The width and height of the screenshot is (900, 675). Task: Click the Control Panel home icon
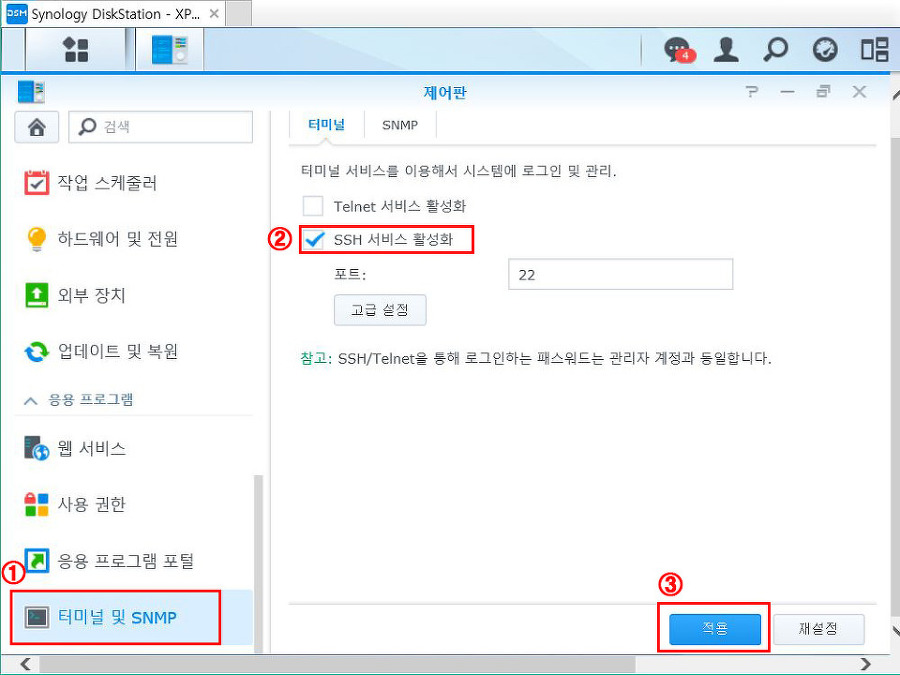coord(37,127)
